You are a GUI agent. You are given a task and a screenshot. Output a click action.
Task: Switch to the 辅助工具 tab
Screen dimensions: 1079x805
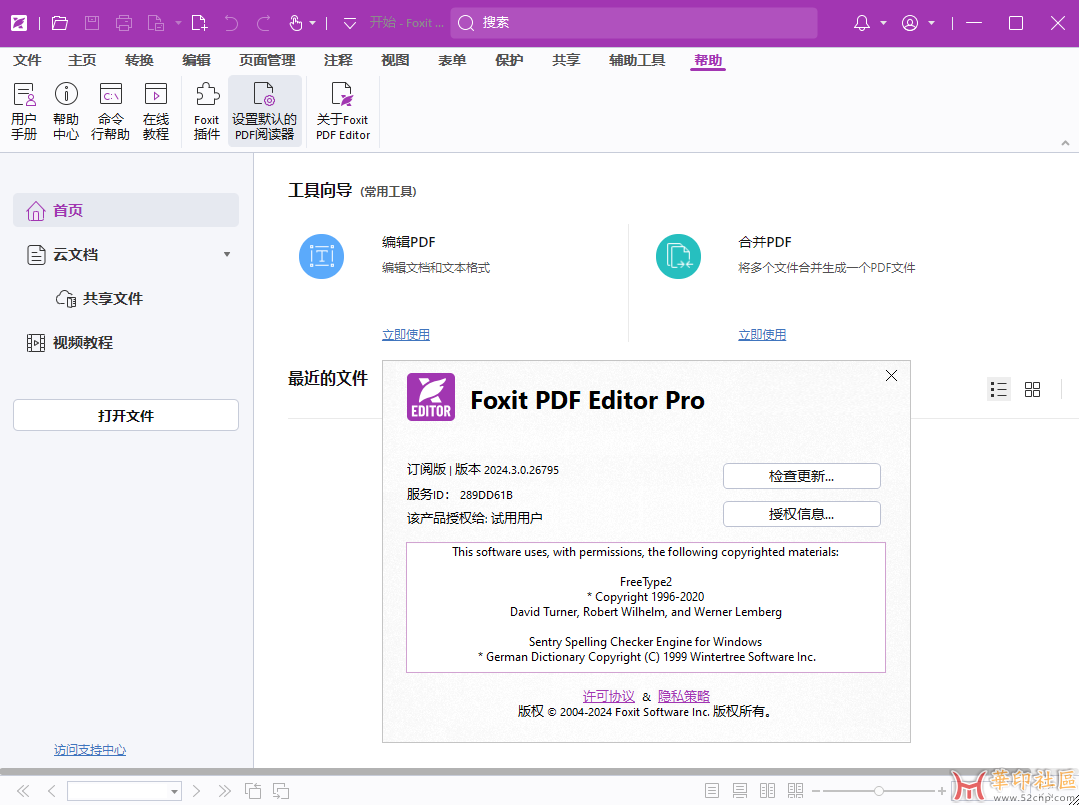tap(637, 60)
